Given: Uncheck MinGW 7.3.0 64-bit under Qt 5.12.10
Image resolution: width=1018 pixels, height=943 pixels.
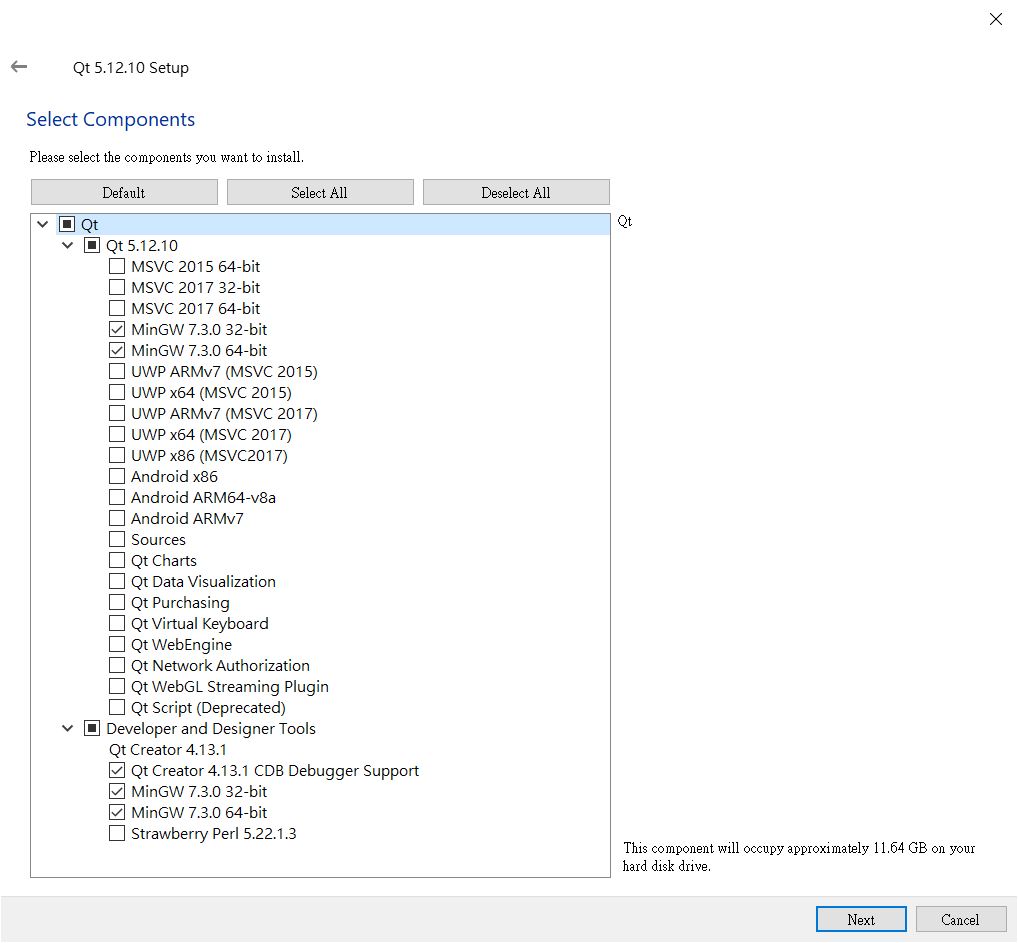Looking at the screenshot, I should tap(117, 350).
